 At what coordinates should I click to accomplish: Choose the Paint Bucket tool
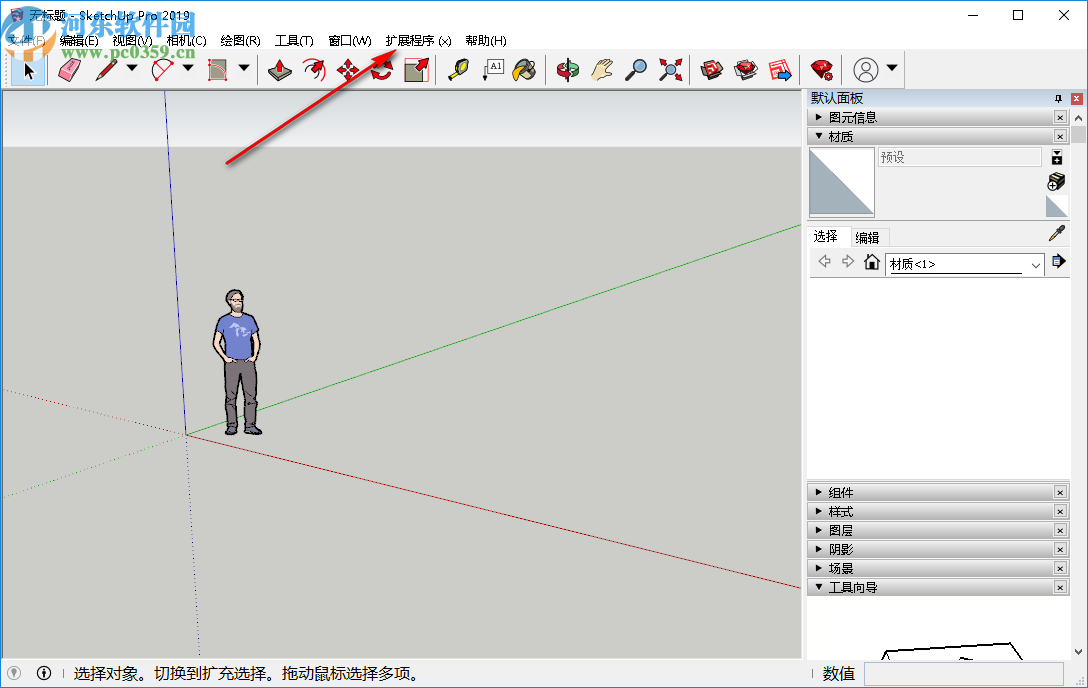click(524, 70)
